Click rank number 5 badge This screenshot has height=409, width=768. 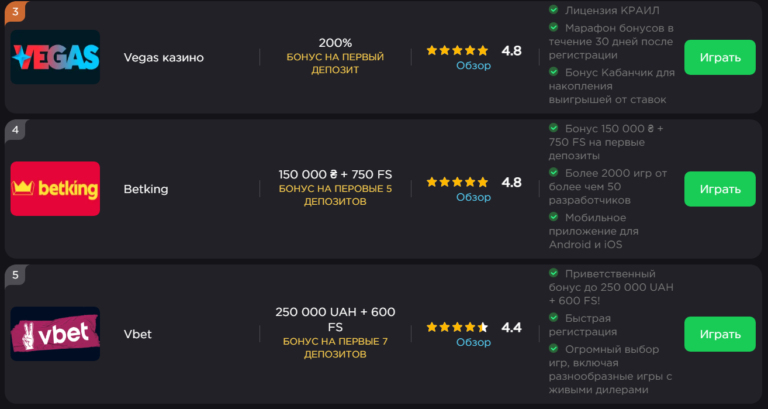(15, 275)
